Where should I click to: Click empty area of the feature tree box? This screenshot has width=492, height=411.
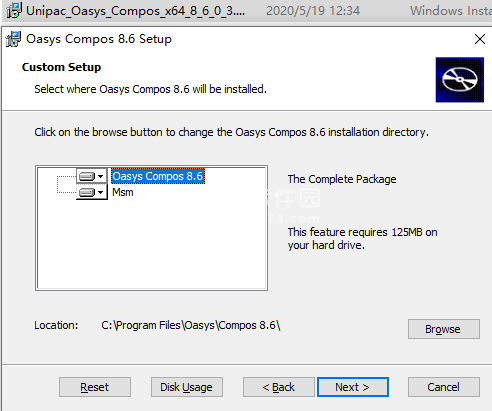click(152, 245)
